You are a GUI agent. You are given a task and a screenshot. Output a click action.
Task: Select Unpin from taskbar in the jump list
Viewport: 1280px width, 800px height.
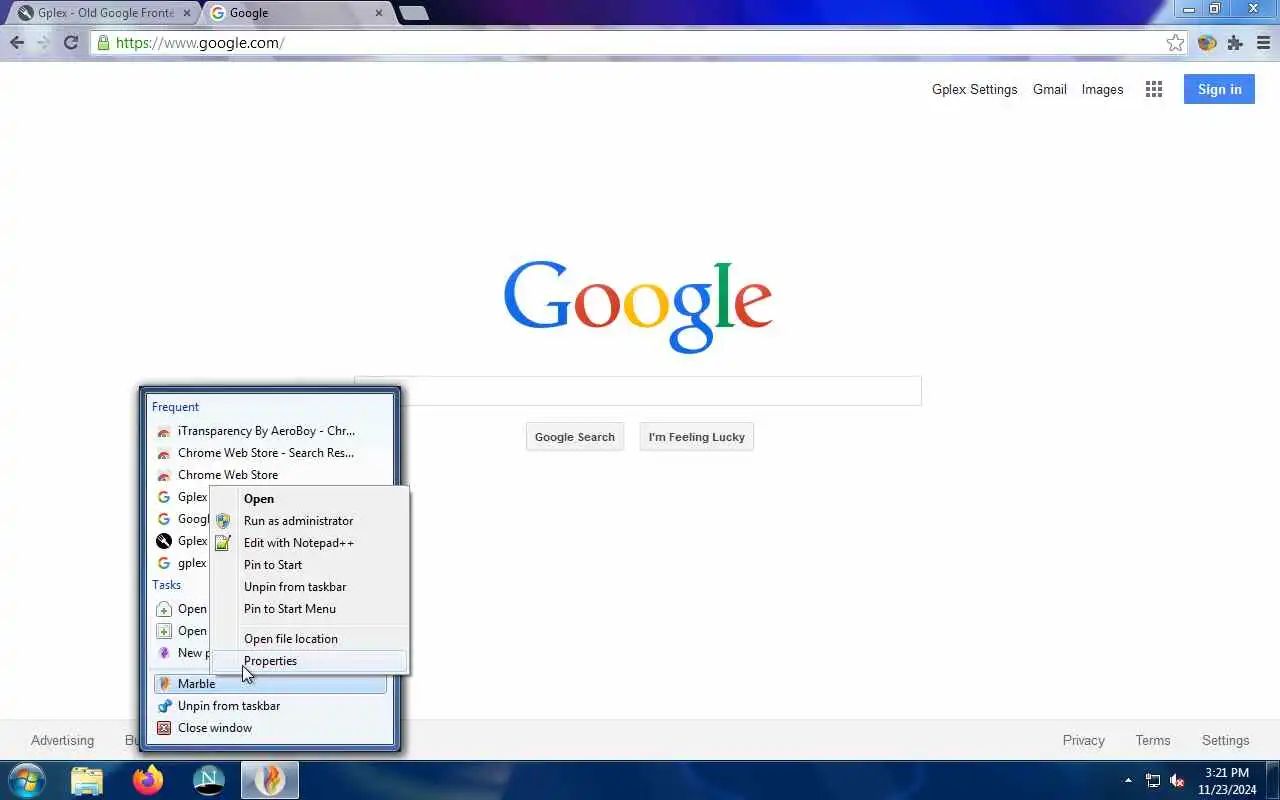coord(270,706)
